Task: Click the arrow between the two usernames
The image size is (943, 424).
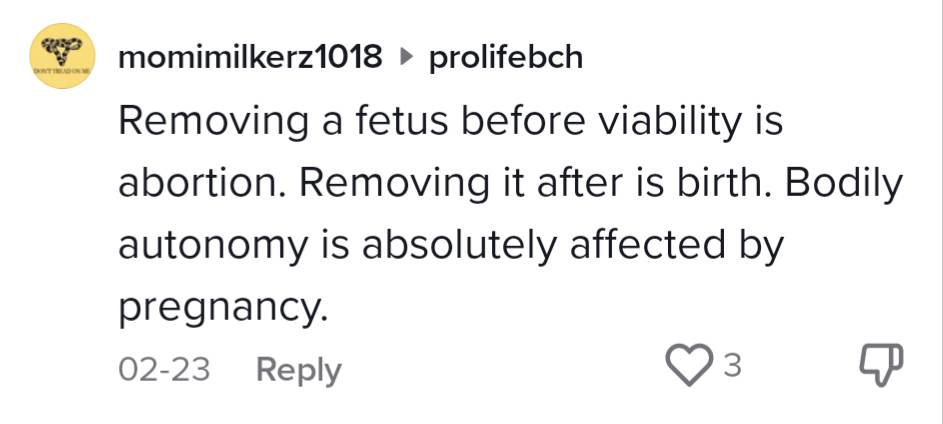Action: coord(405,59)
